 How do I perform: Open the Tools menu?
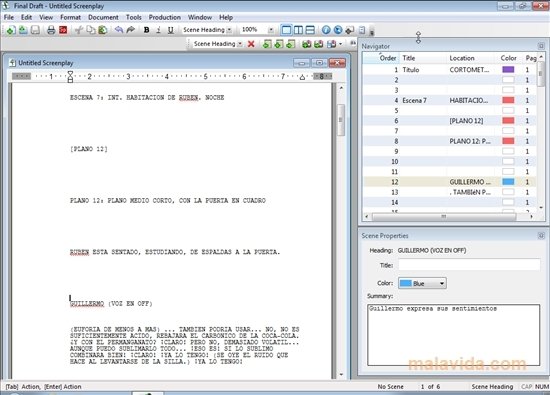[134, 17]
